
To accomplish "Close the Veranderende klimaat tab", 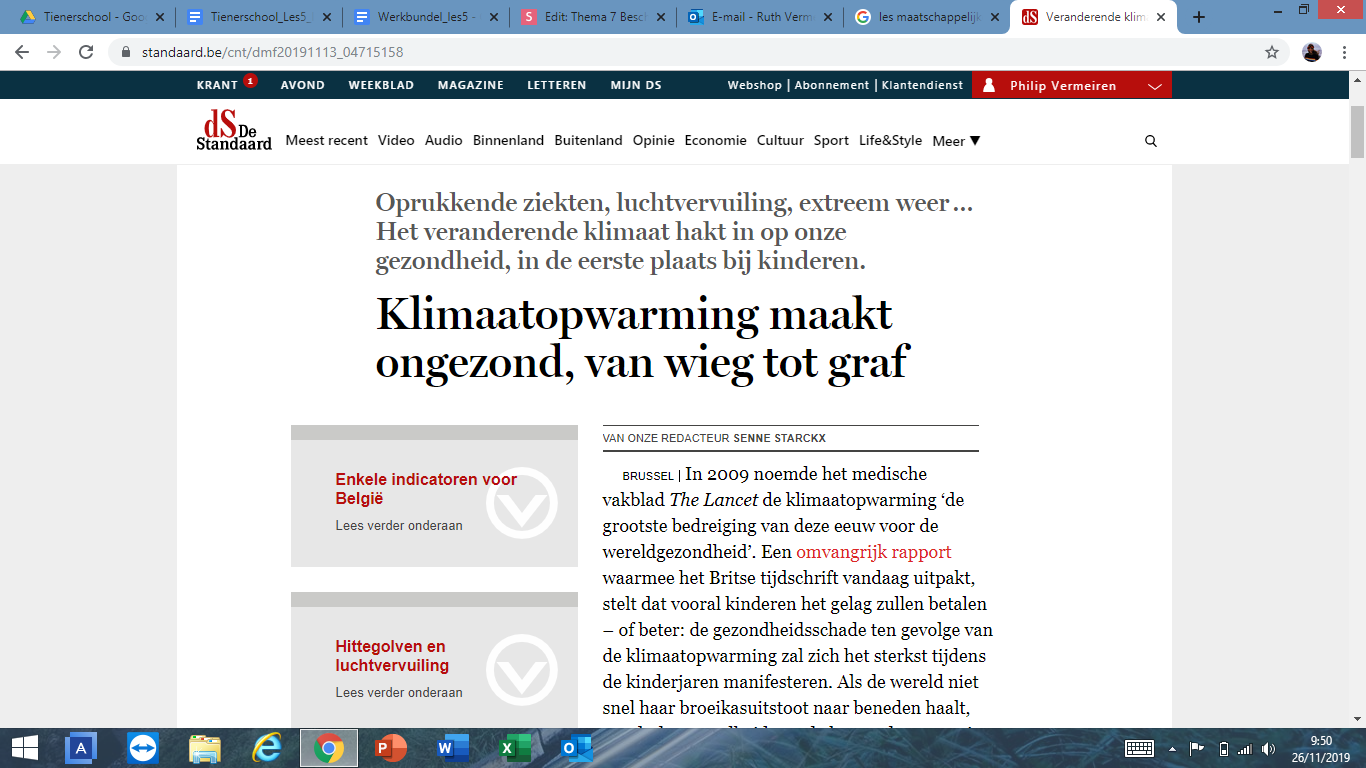I will point(1161,17).
